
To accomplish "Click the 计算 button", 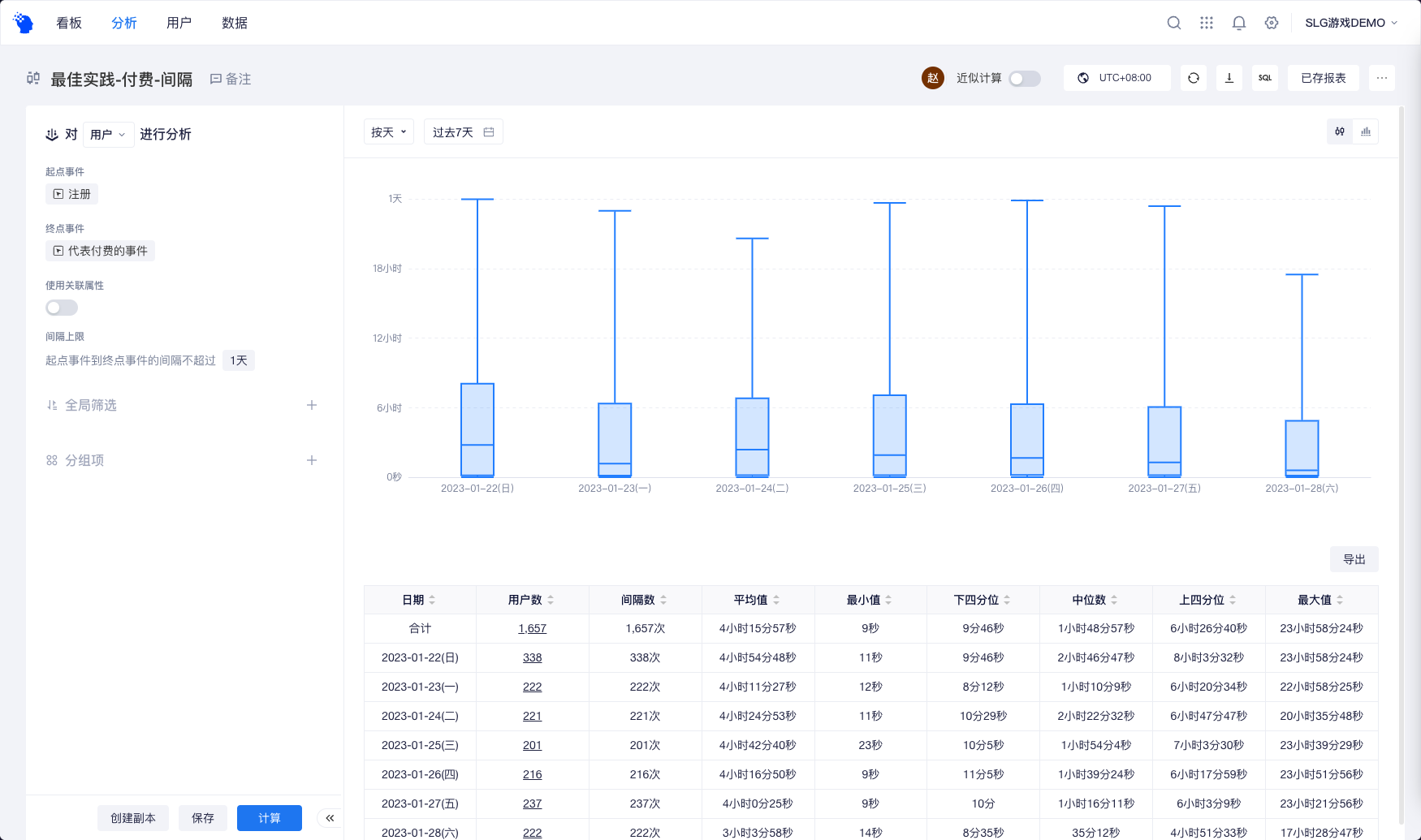I will pyautogui.click(x=270, y=818).
